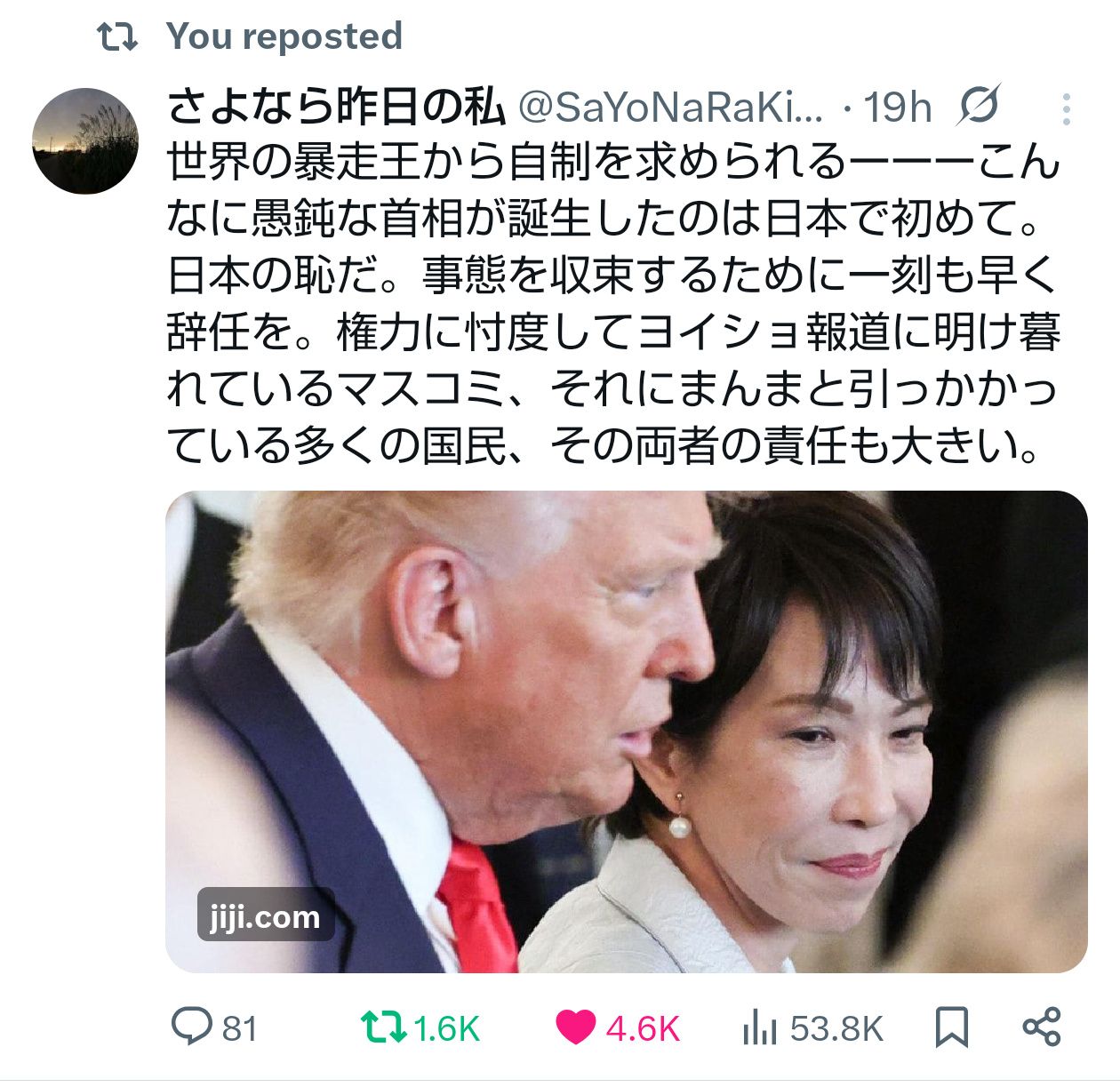The image size is (1120, 1087).
Task: Open the three-dot more options menu
Action: [x=1066, y=108]
